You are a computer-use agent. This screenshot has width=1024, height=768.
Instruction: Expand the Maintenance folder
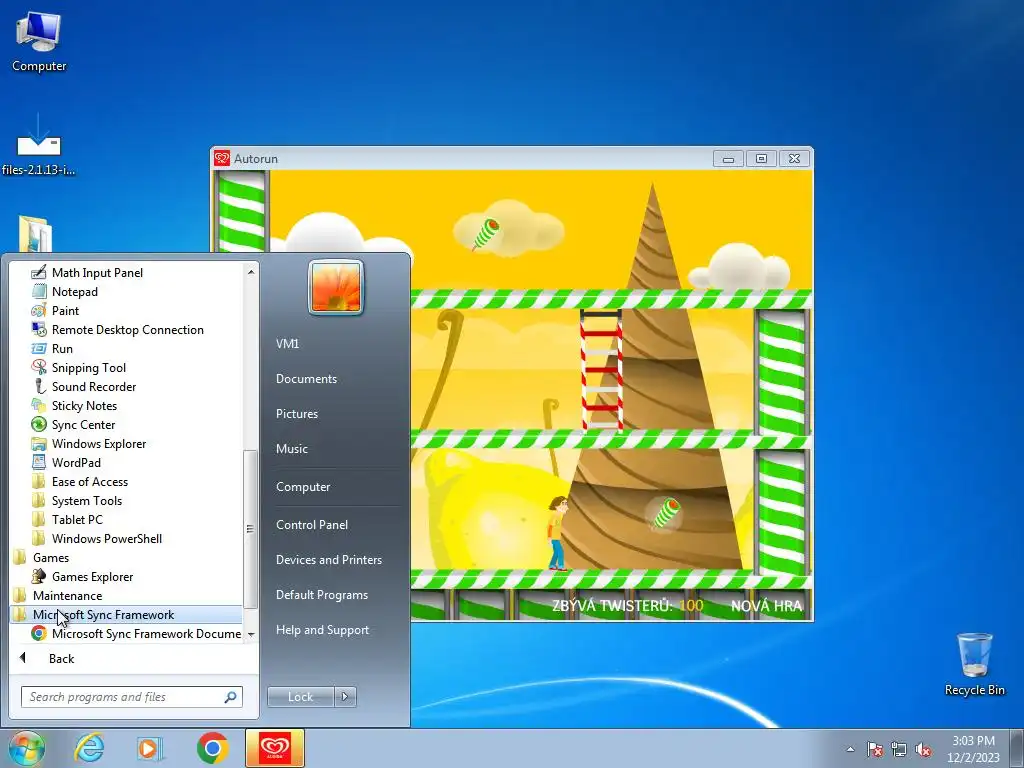(67, 595)
